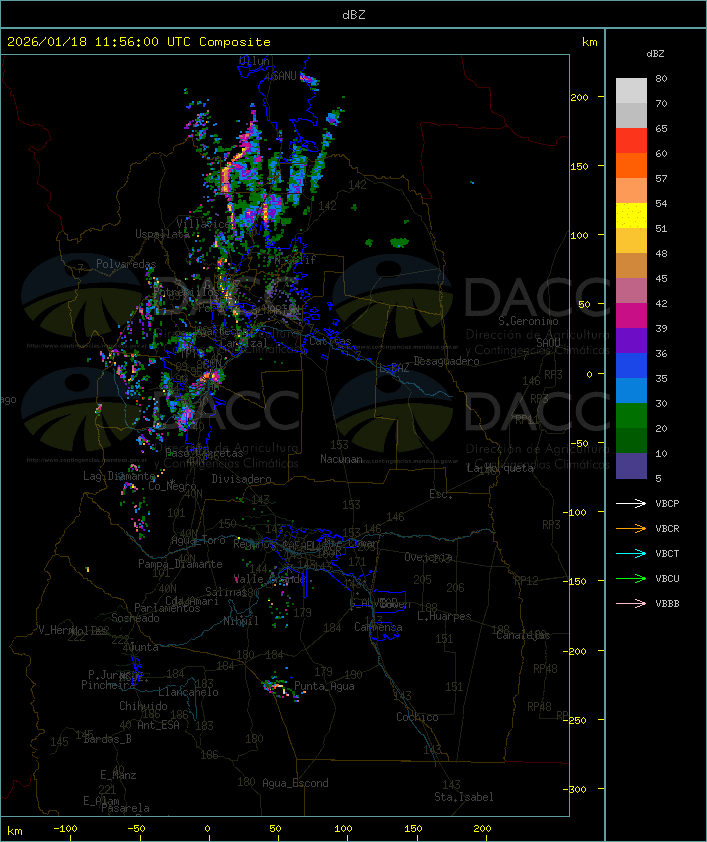The height and width of the screenshot is (842, 707).
Task: Click the pink VBBB arrow icon
Action: 631,603
